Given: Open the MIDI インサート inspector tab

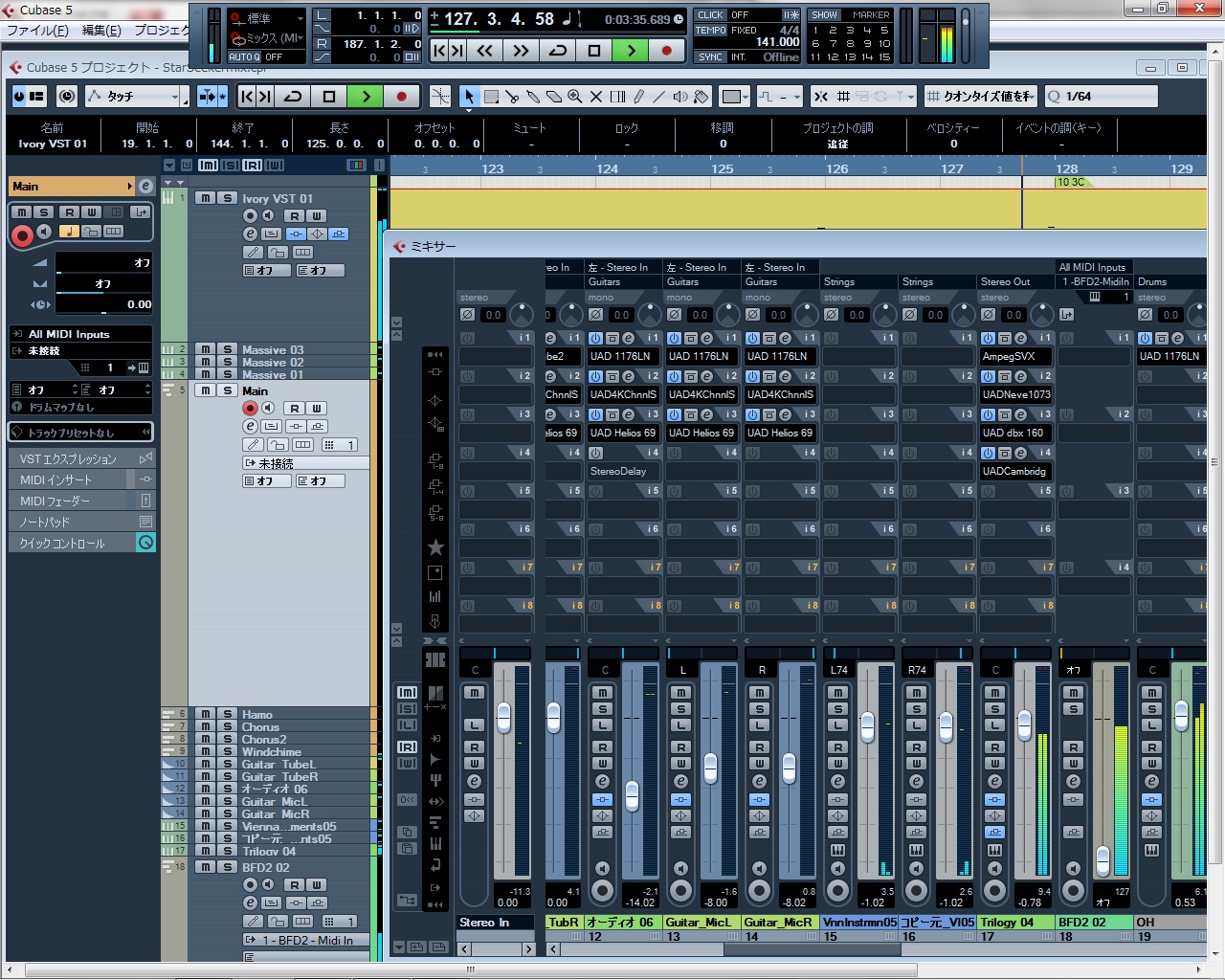Looking at the screenshot, I should (x=81, y=480).
